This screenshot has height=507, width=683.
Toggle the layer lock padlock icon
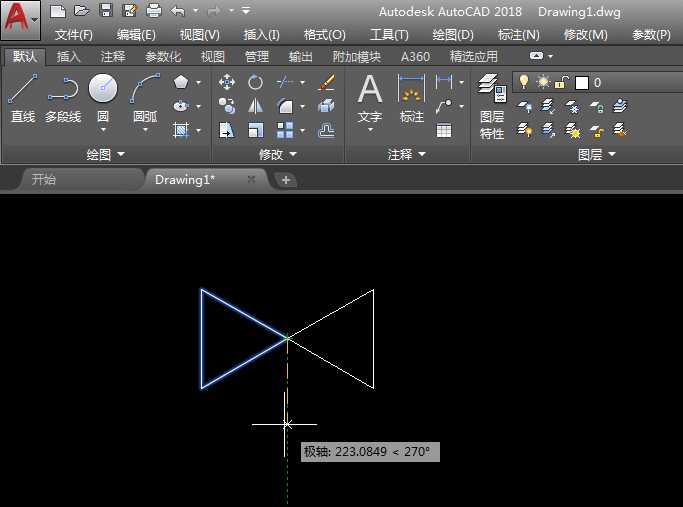[x=562, y=82]
